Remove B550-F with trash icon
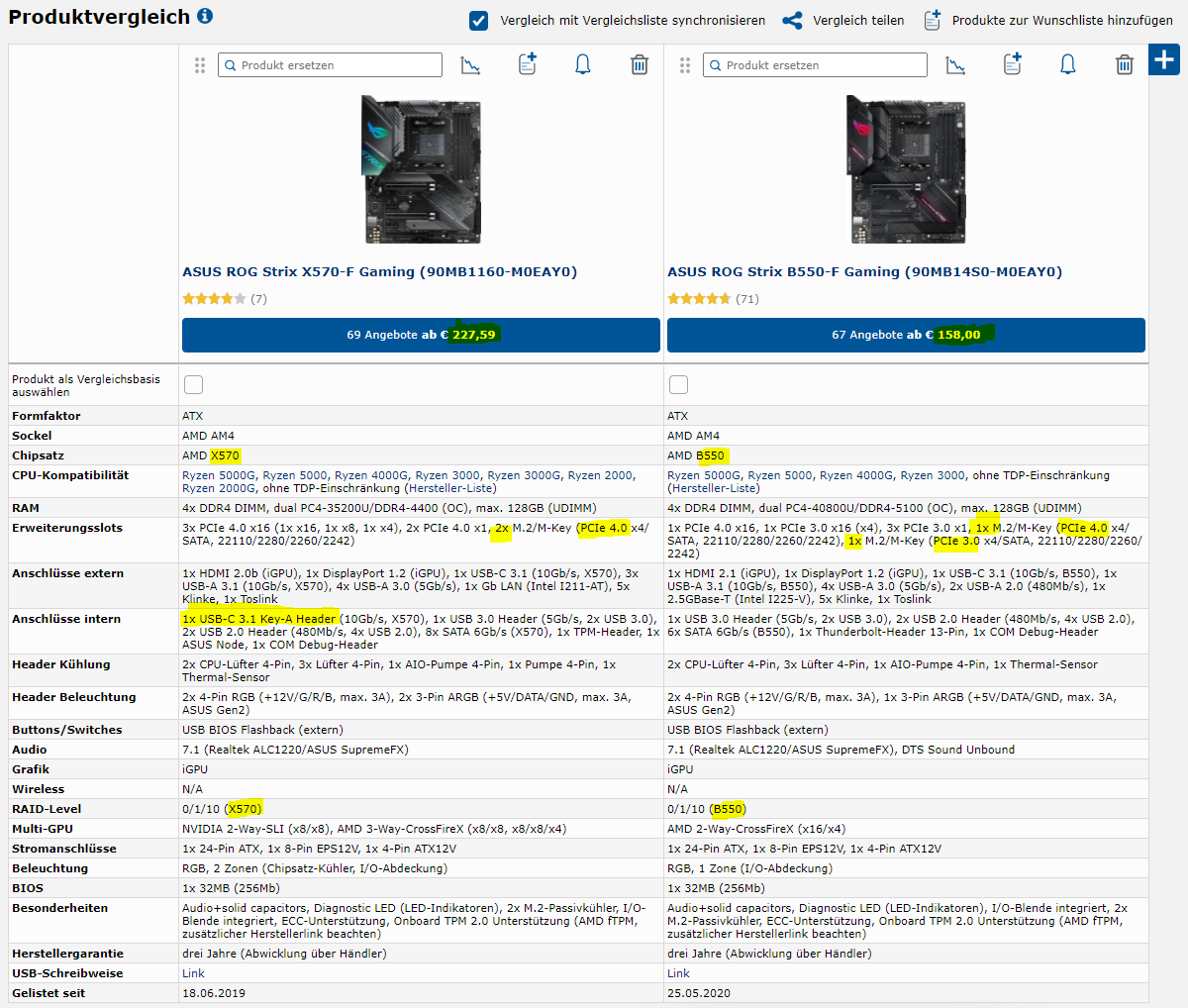The image size is (1188, 1008). pos(1125,65)
